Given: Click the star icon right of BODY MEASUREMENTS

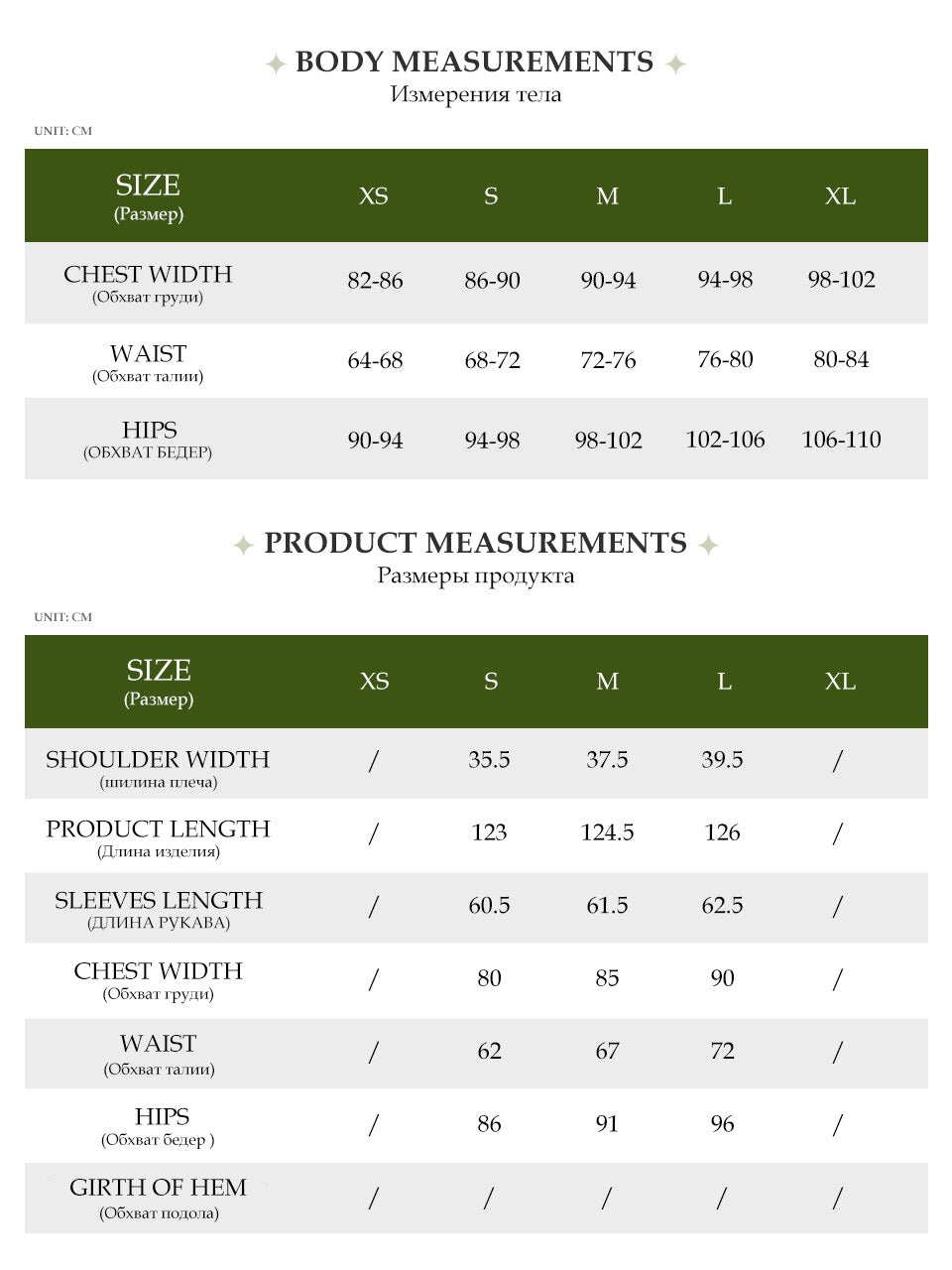Looking at the screenshot, I should 675,64.
